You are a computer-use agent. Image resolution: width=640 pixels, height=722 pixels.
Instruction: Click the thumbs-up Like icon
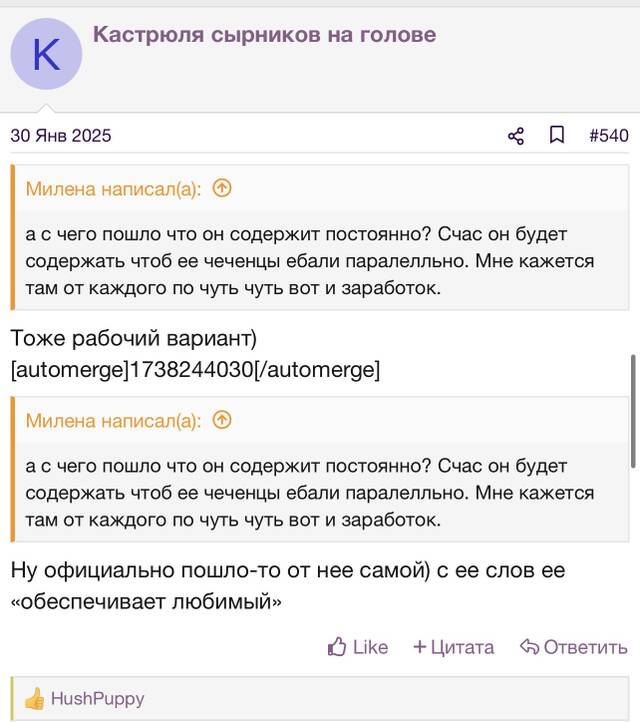[x=337, y=646]
